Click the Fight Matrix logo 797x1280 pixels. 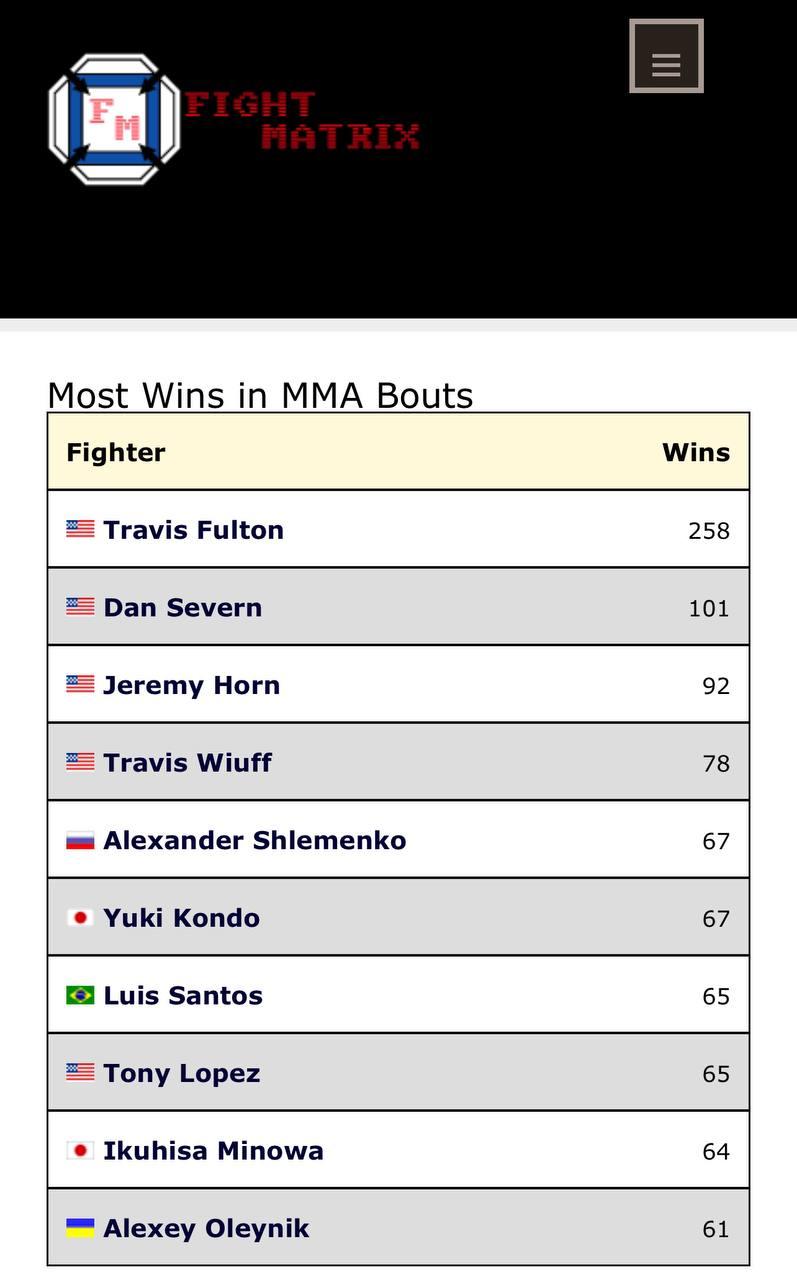114,119
